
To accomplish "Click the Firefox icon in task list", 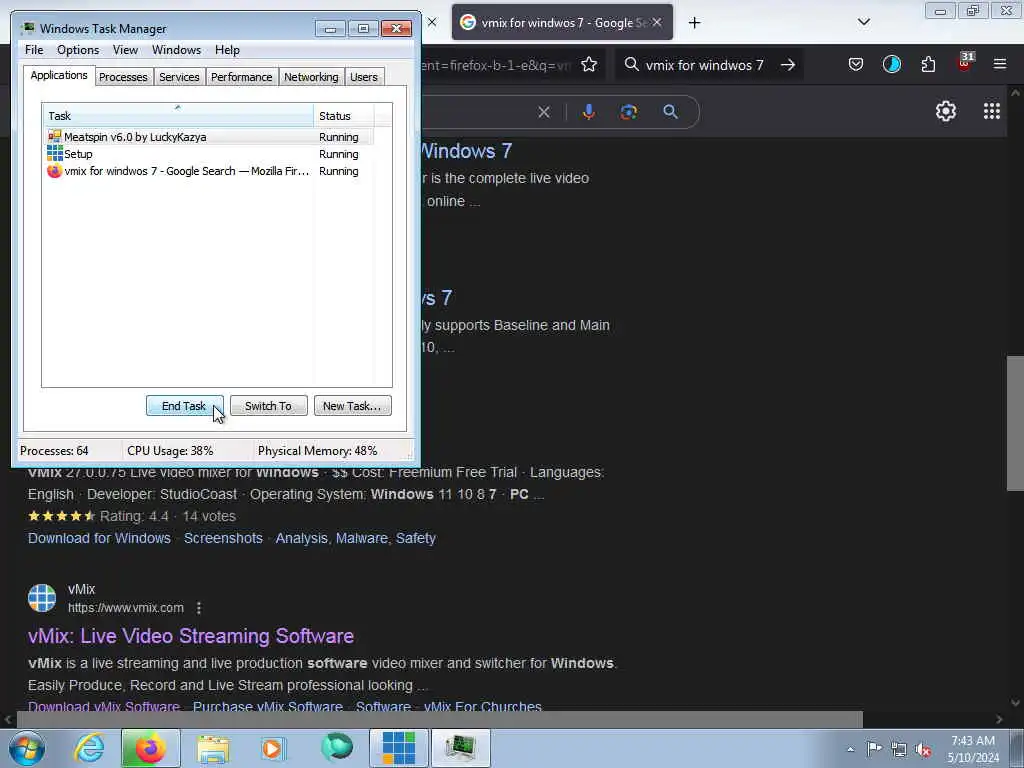I will (55, 170).
